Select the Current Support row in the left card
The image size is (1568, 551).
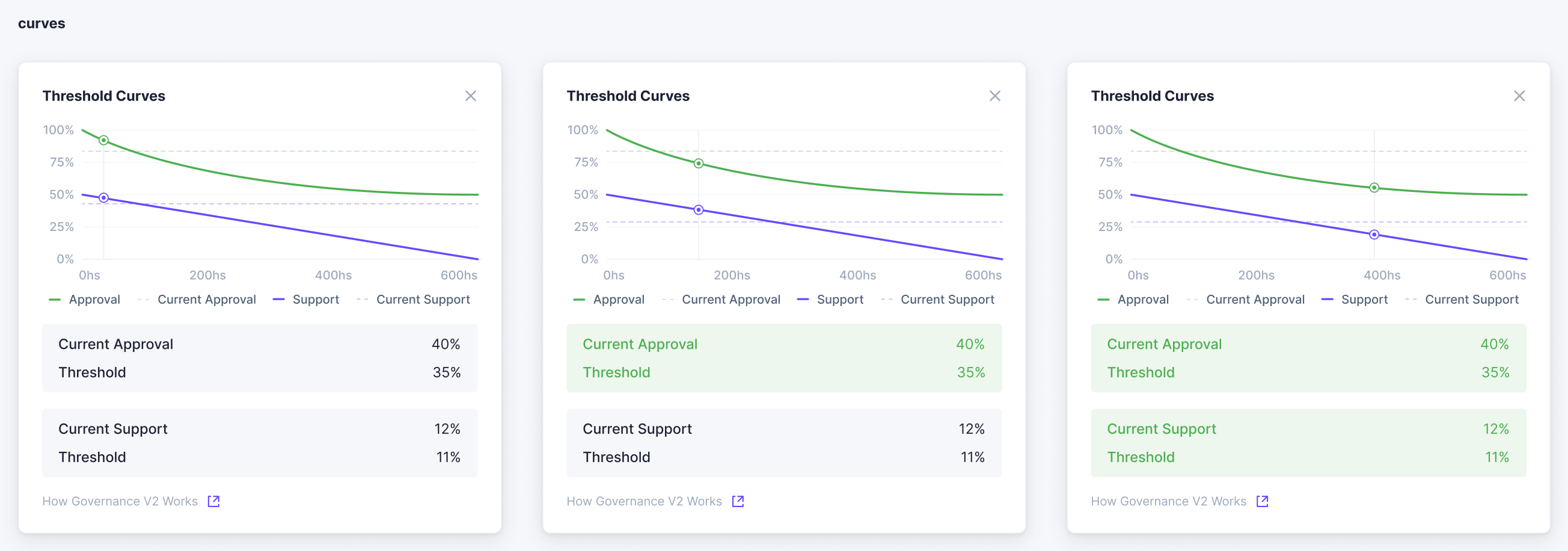click(260, 428)
